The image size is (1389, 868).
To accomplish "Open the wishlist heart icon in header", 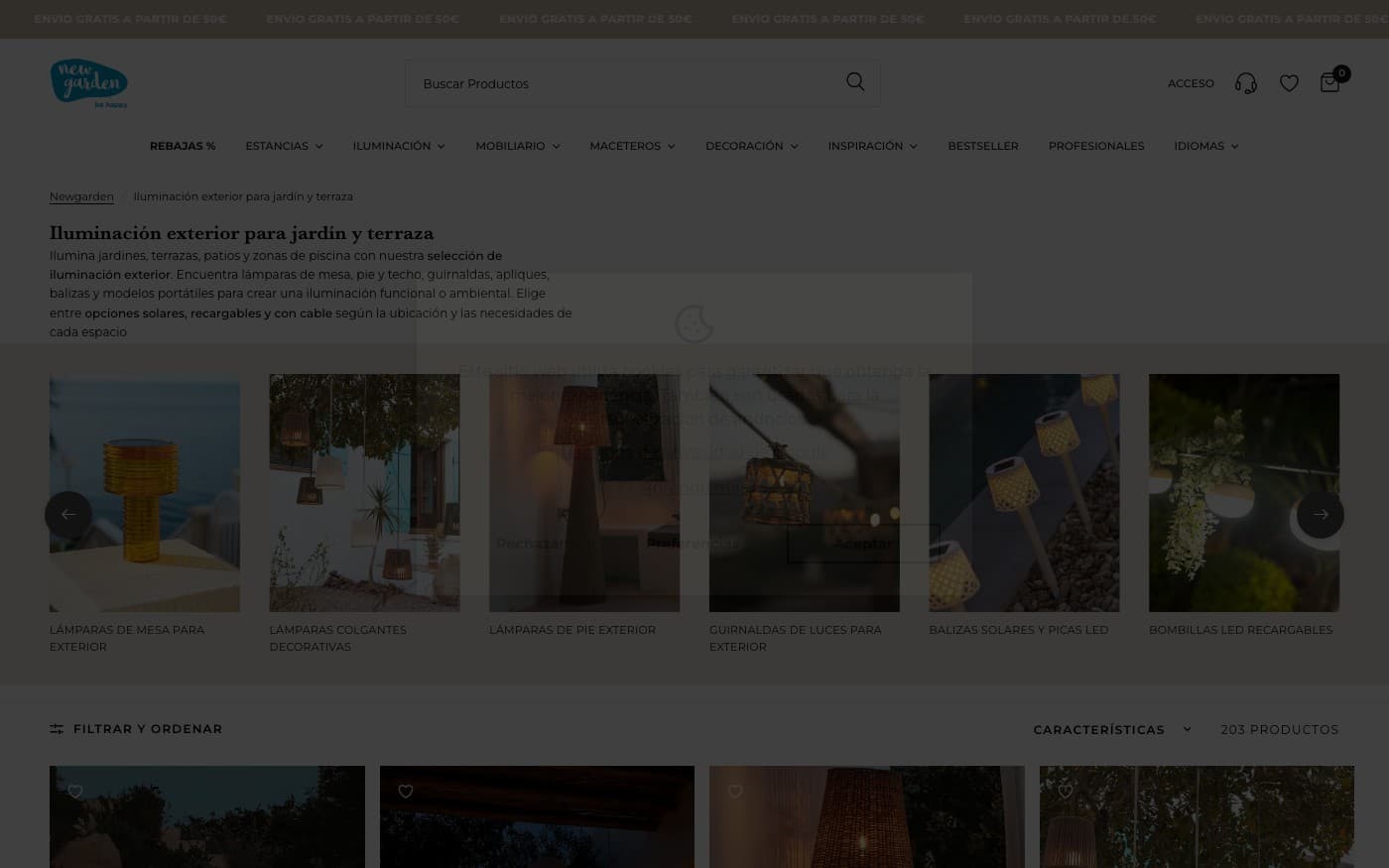I will click(1289, 83).
